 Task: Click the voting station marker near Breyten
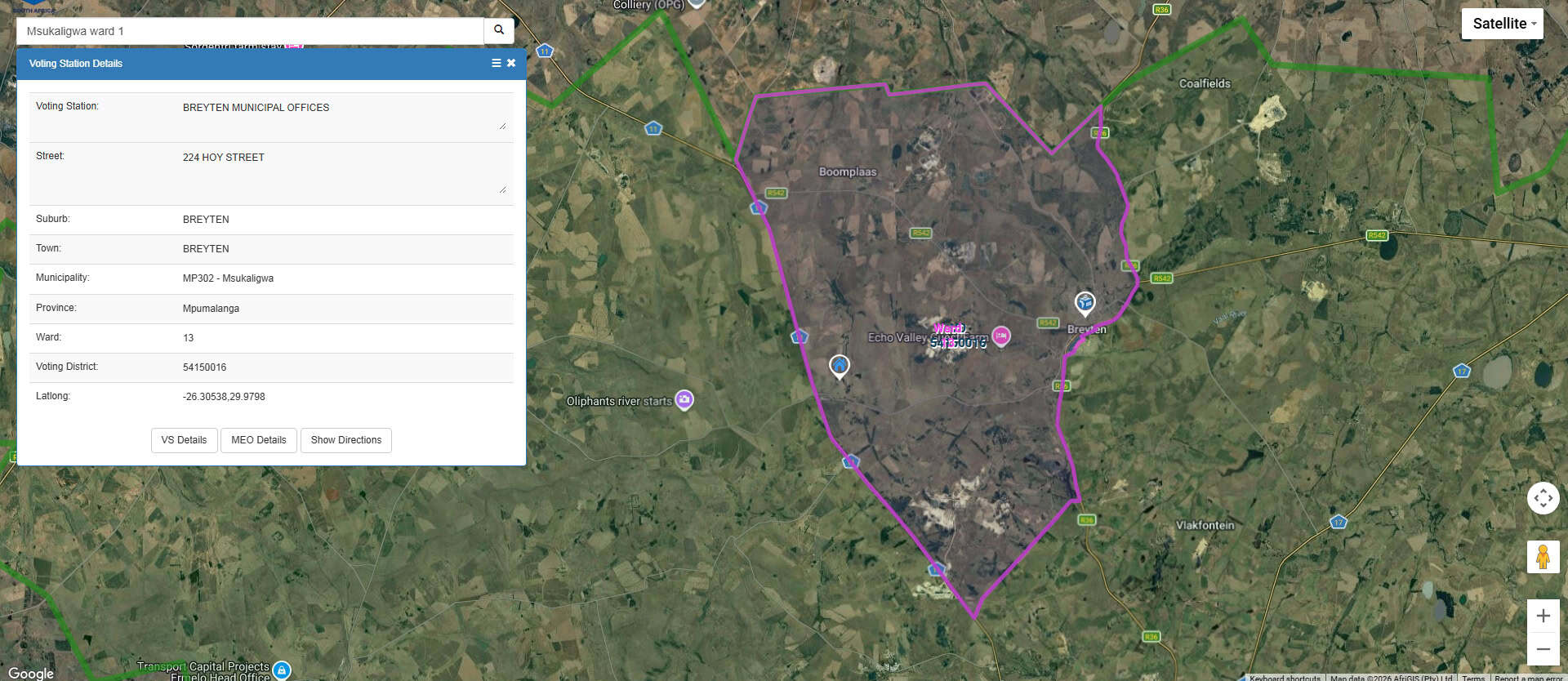[x=1085, y=303]
